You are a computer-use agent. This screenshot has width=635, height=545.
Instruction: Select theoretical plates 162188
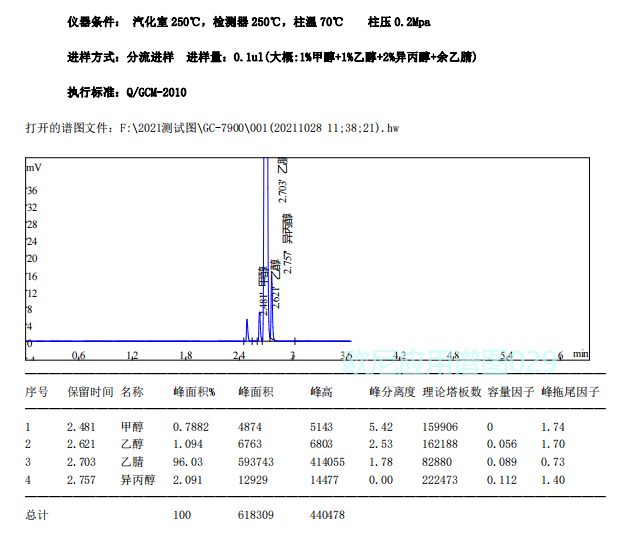(440, 444)
